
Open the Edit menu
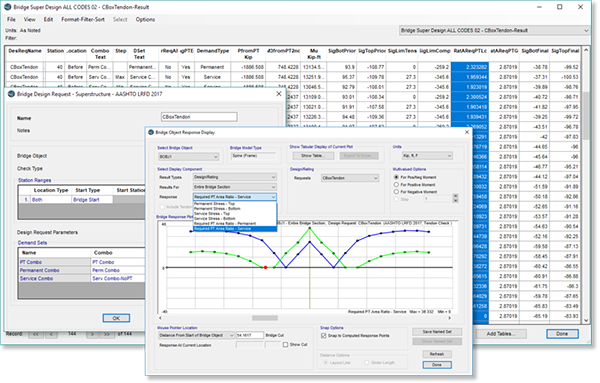(x=48, y=19)
